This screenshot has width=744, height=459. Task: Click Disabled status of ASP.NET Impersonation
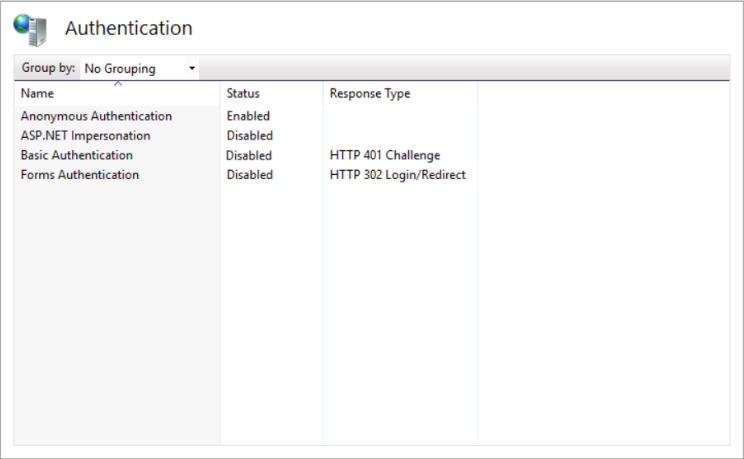[249, 136]
